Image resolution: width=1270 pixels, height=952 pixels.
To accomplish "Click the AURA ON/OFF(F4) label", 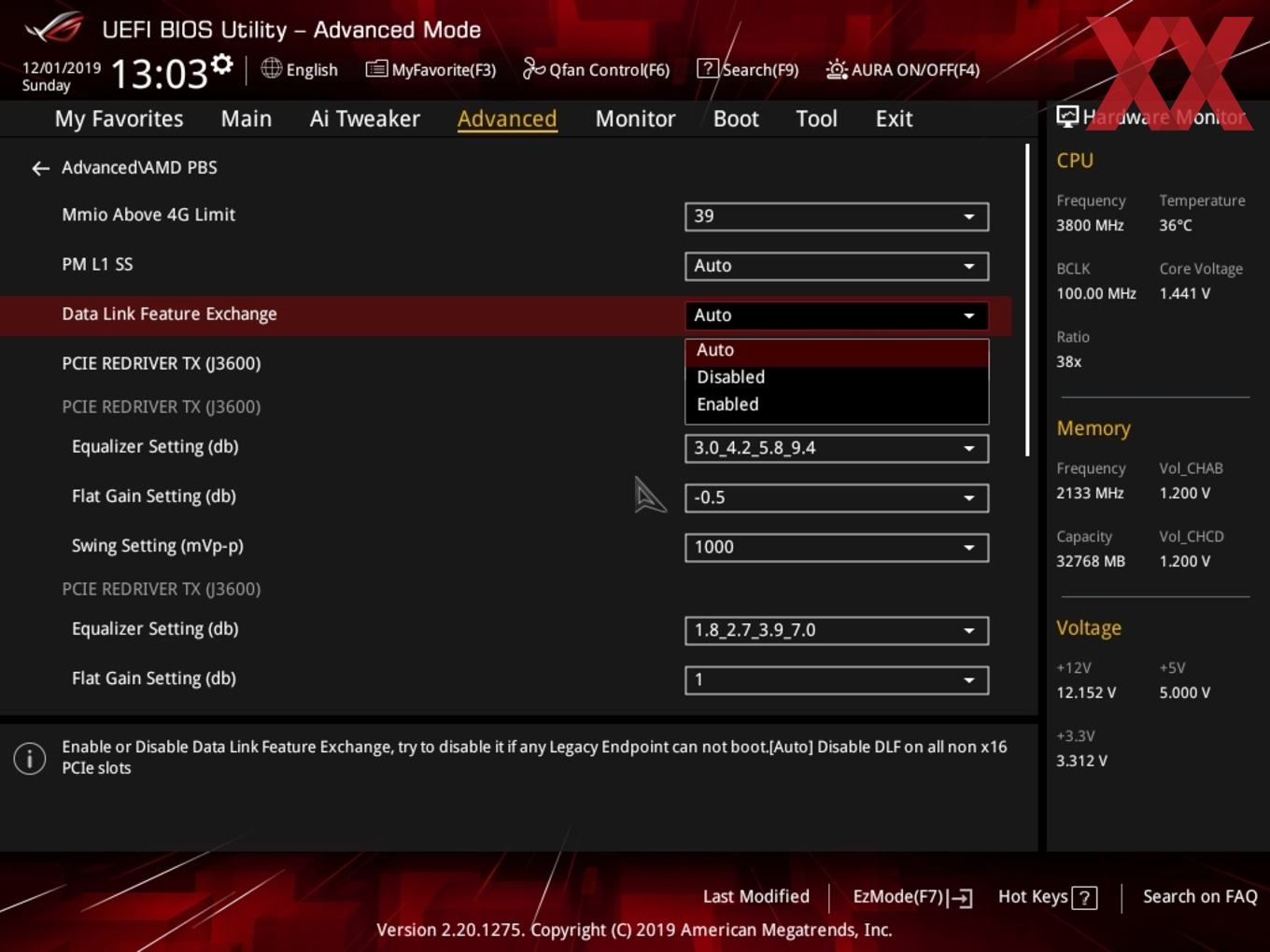I will pos(915,70).
